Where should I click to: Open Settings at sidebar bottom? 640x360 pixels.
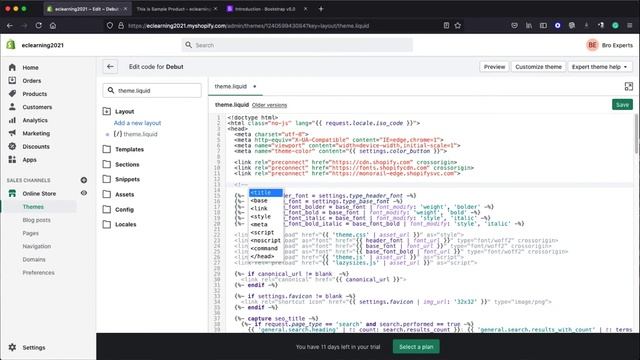33,347
